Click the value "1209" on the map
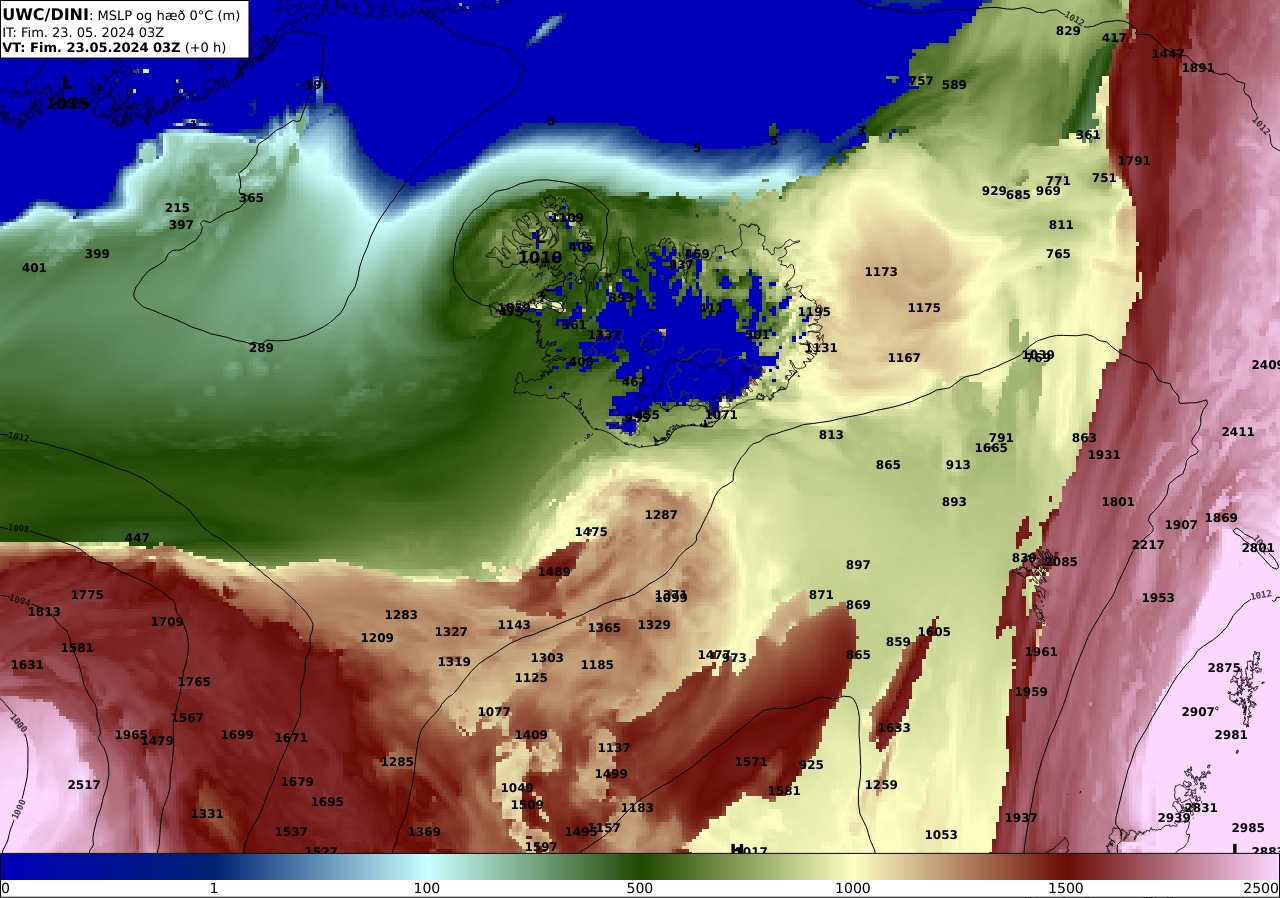 tap(377, 638)
